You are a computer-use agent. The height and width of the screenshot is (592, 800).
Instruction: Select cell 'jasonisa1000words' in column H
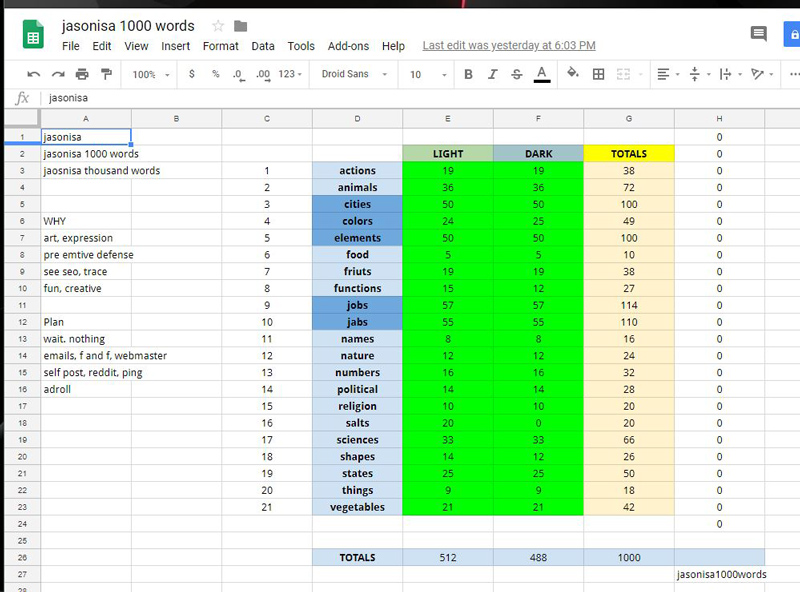[719, 575]
